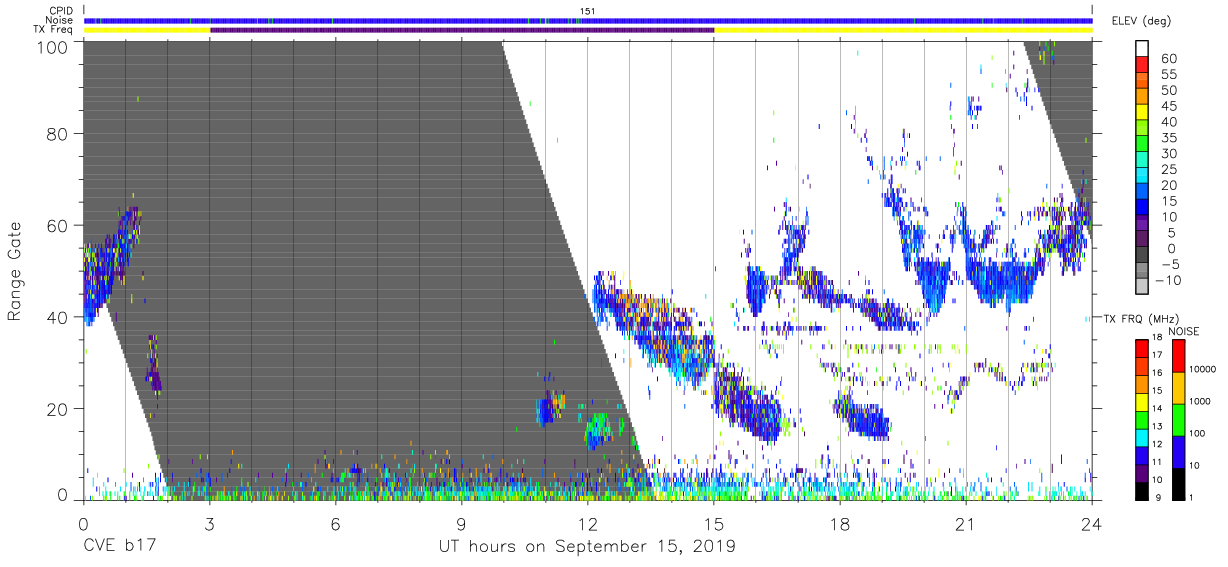Click the y-axis tick label '80'
The image size is (1228, 567).
[57, 134]
